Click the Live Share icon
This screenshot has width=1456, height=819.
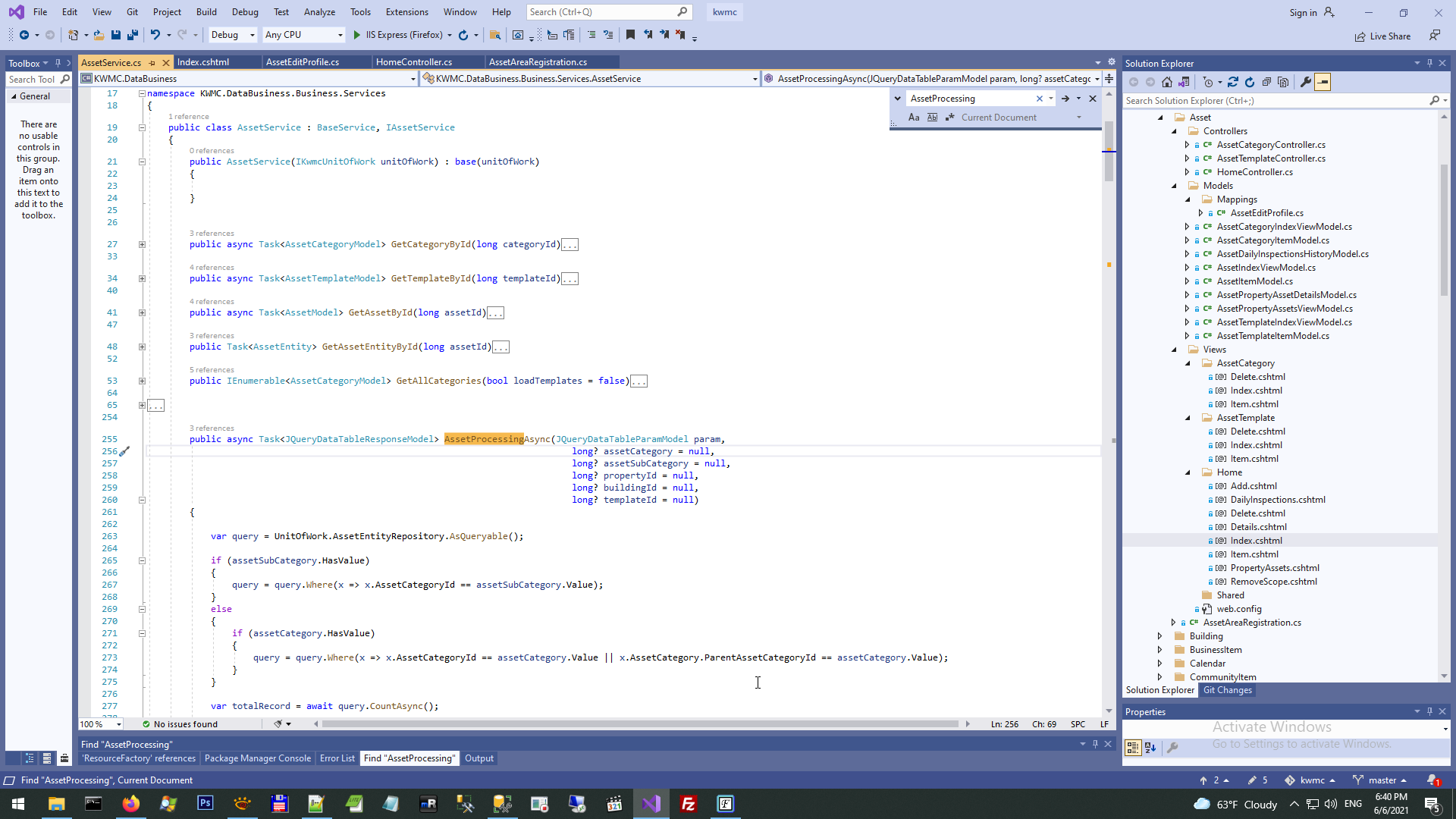tap(1360, 36)
